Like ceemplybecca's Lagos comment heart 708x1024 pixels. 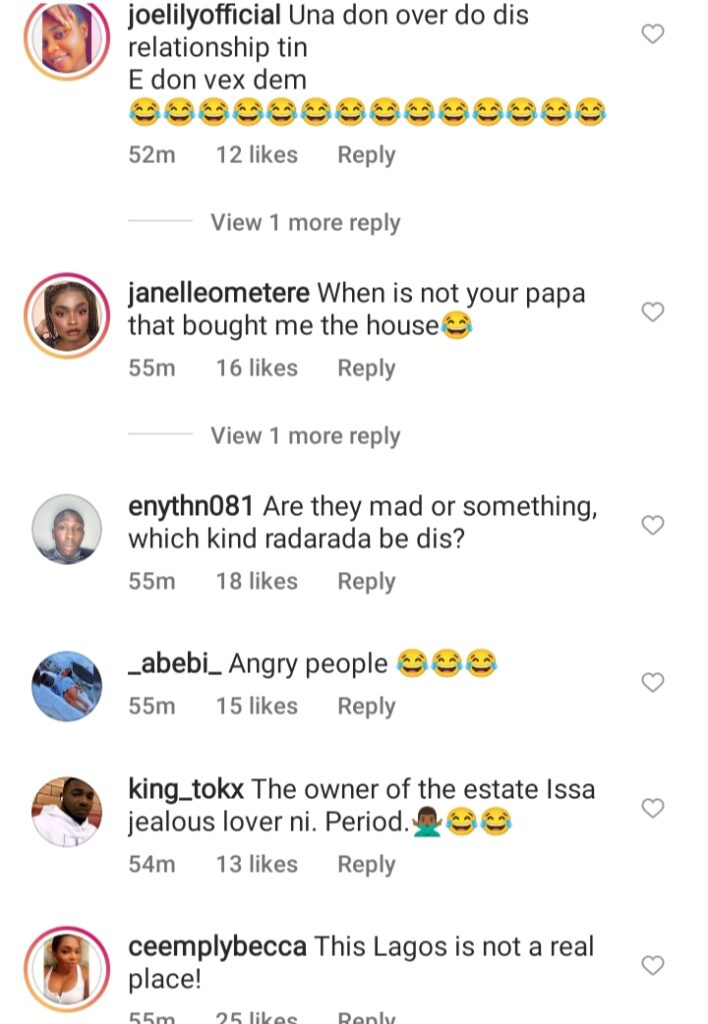pos(652,965)
